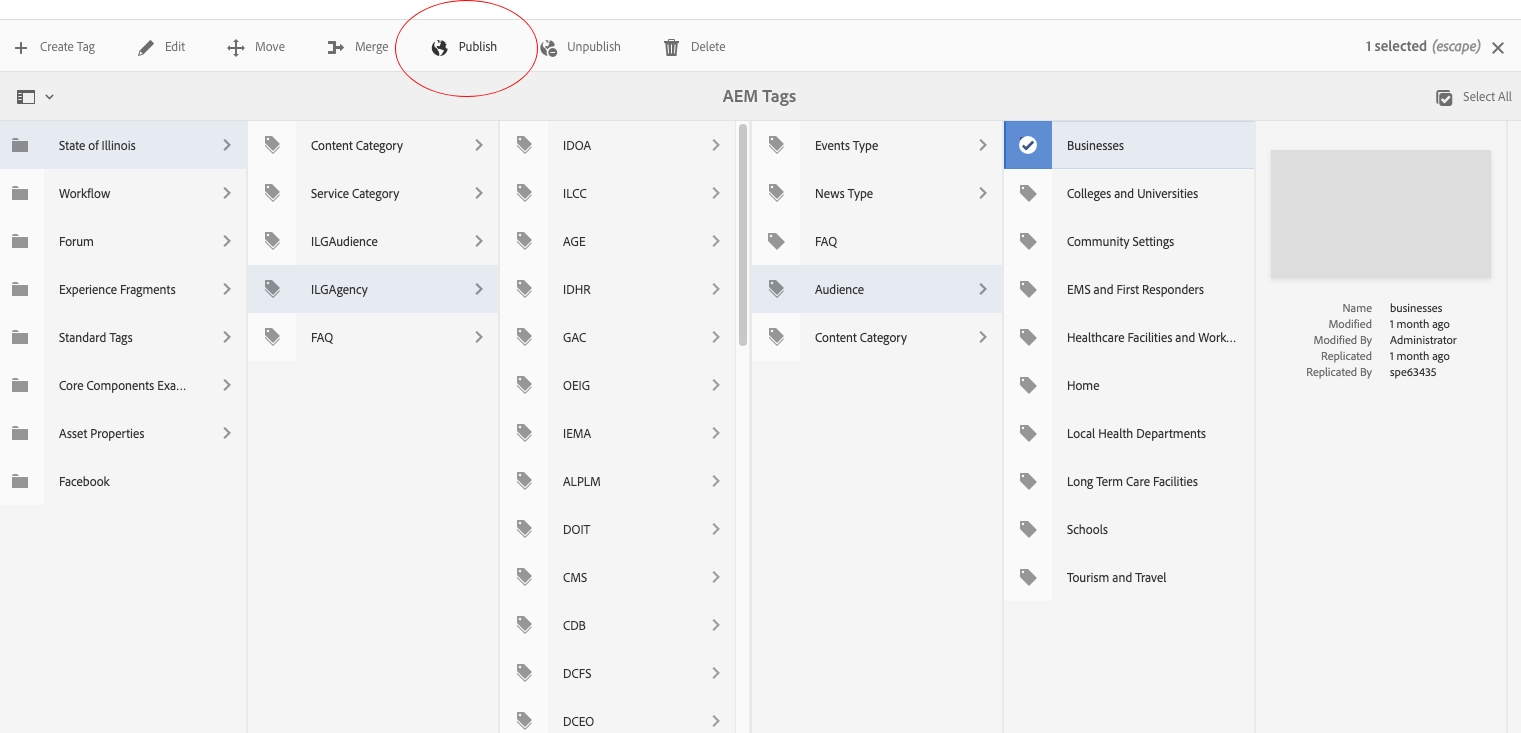Click the gray preview thumbnail
The width and height of the screenshot is (1521, 733).
pyautogui.click(x=1380, y=214)
